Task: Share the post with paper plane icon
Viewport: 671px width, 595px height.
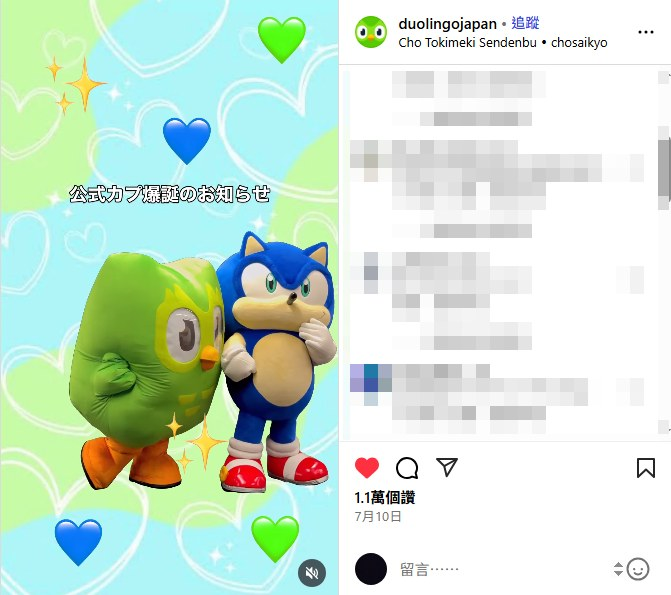Action: (x=447, y=467)
